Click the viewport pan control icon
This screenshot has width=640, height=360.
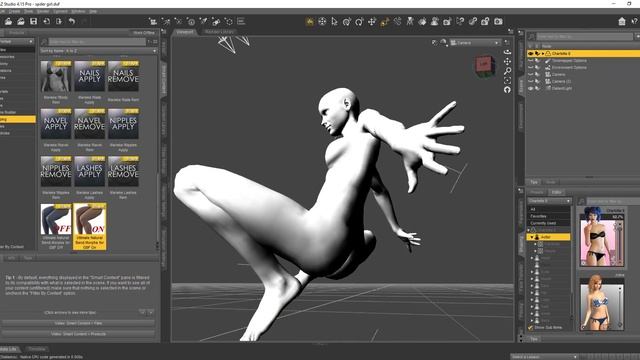coord(507,62)
